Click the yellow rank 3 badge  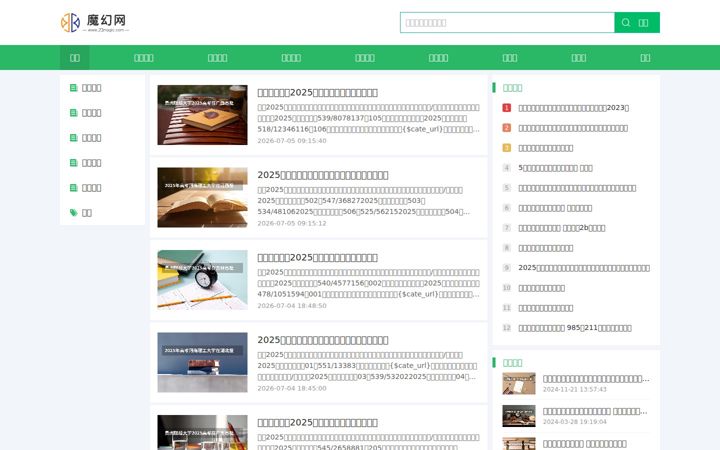pyautogui.click(x=506, y=148)
